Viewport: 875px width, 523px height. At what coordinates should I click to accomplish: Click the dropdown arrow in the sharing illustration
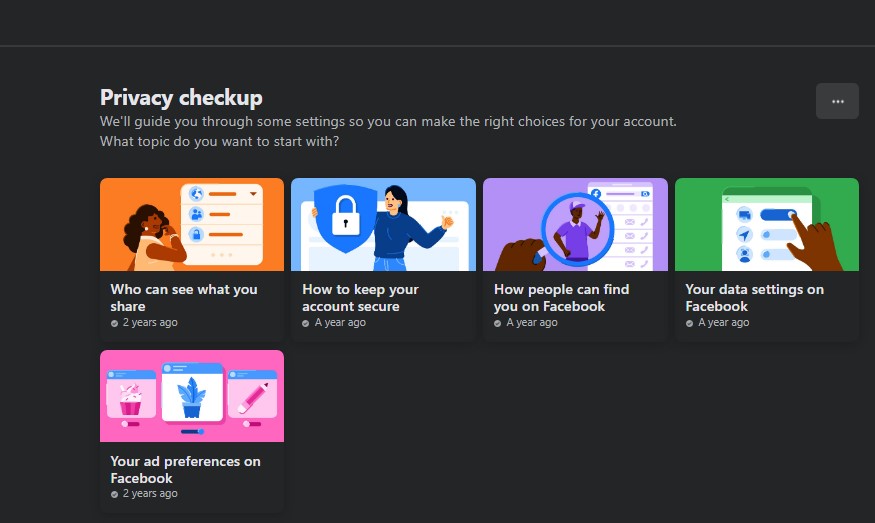click(253, 193)
